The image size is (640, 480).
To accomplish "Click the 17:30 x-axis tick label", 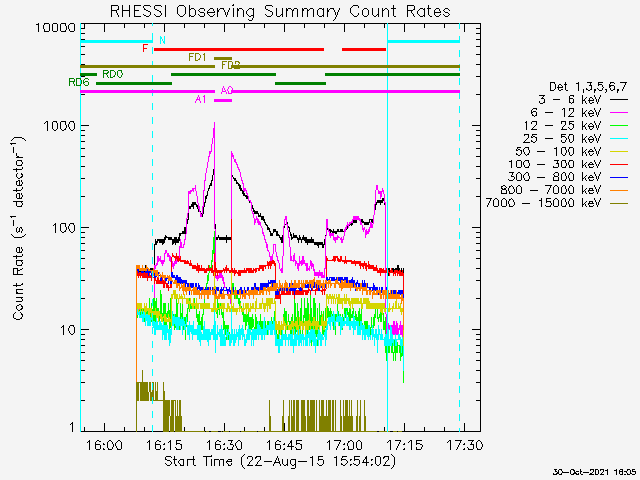I will click(x=464, y=444).
